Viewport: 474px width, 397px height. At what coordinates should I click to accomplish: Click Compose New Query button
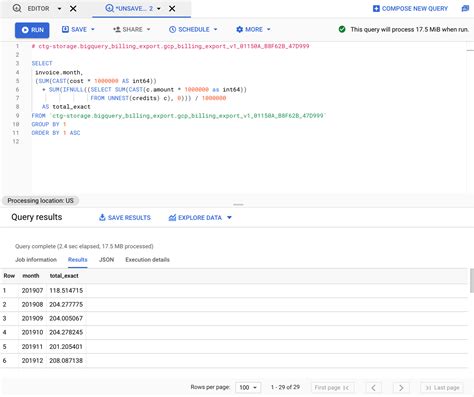(x=410, y=9)
